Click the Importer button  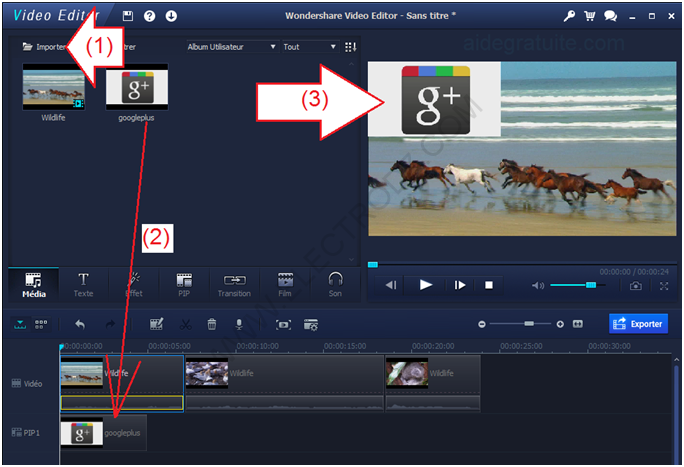(44, 47)
